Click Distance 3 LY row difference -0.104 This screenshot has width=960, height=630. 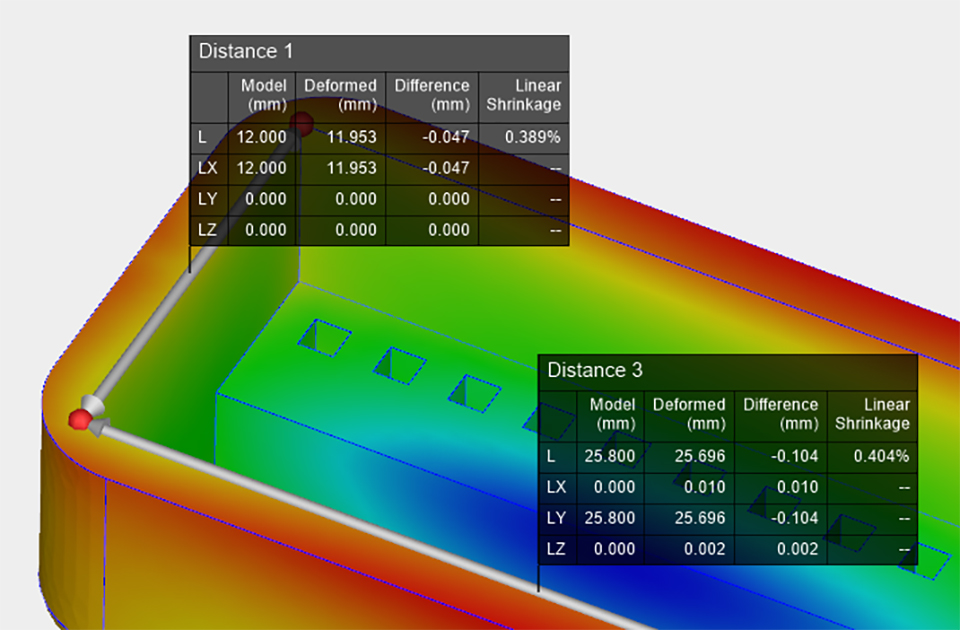pos(795,518)
